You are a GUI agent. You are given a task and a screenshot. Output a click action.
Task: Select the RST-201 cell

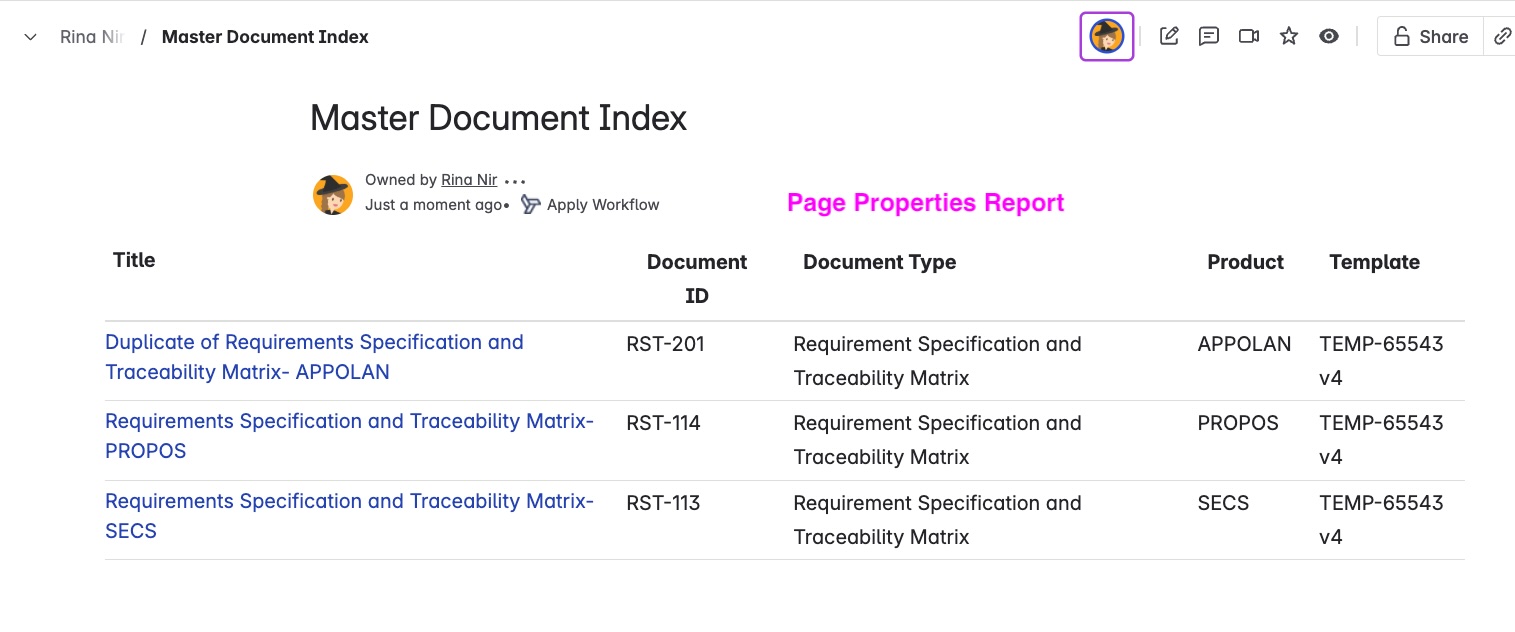665,344
